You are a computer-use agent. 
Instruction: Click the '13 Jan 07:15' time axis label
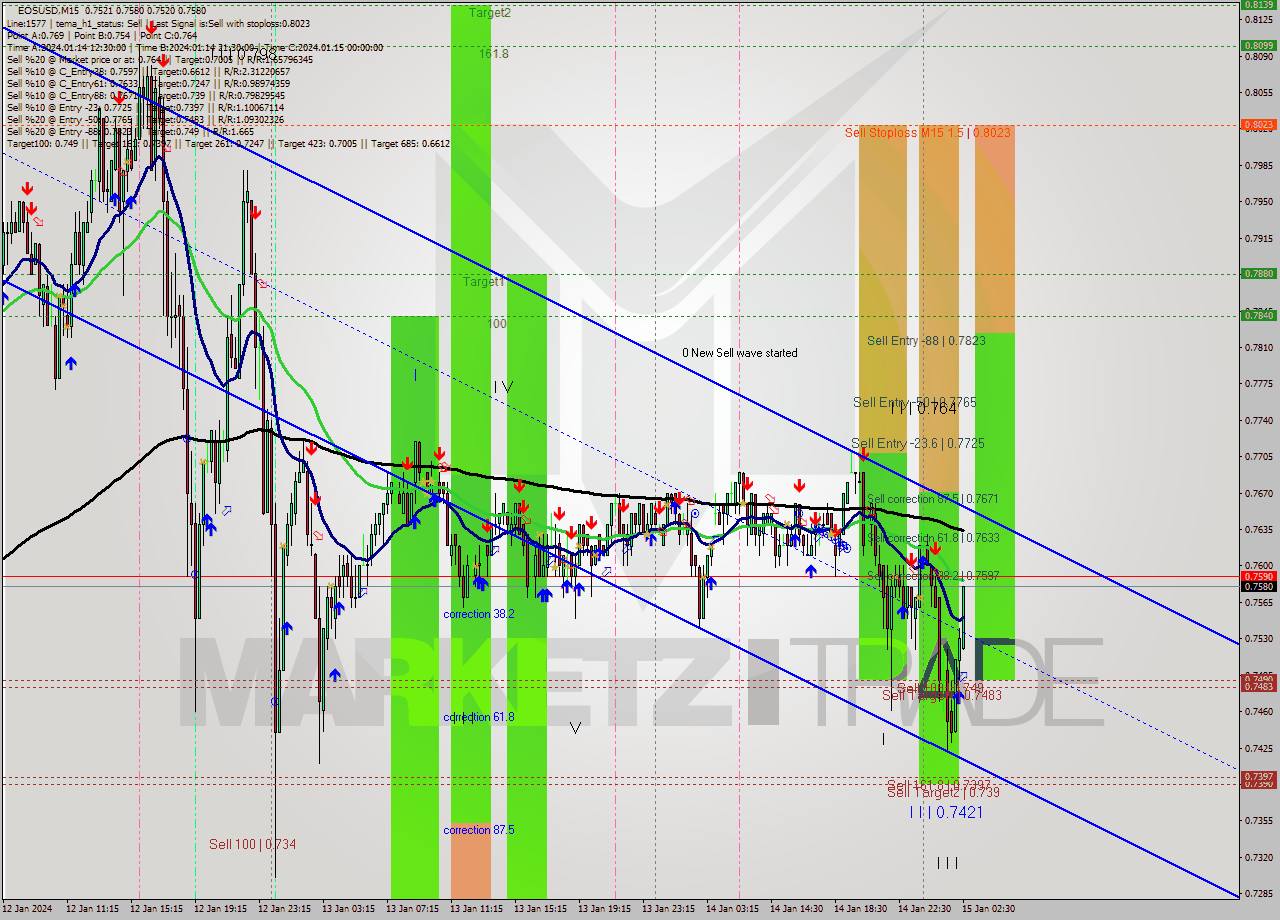[413, 910]
